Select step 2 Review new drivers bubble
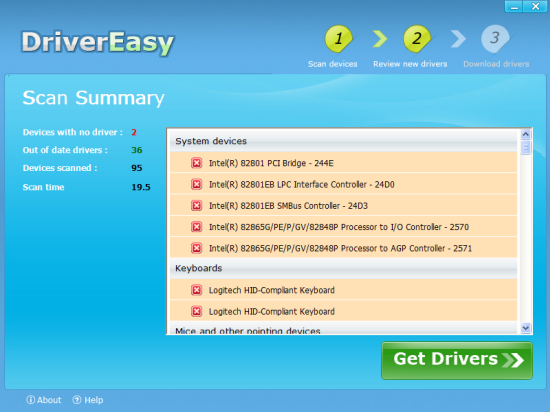This screenshot has height=412, width=550. point(417,39)
